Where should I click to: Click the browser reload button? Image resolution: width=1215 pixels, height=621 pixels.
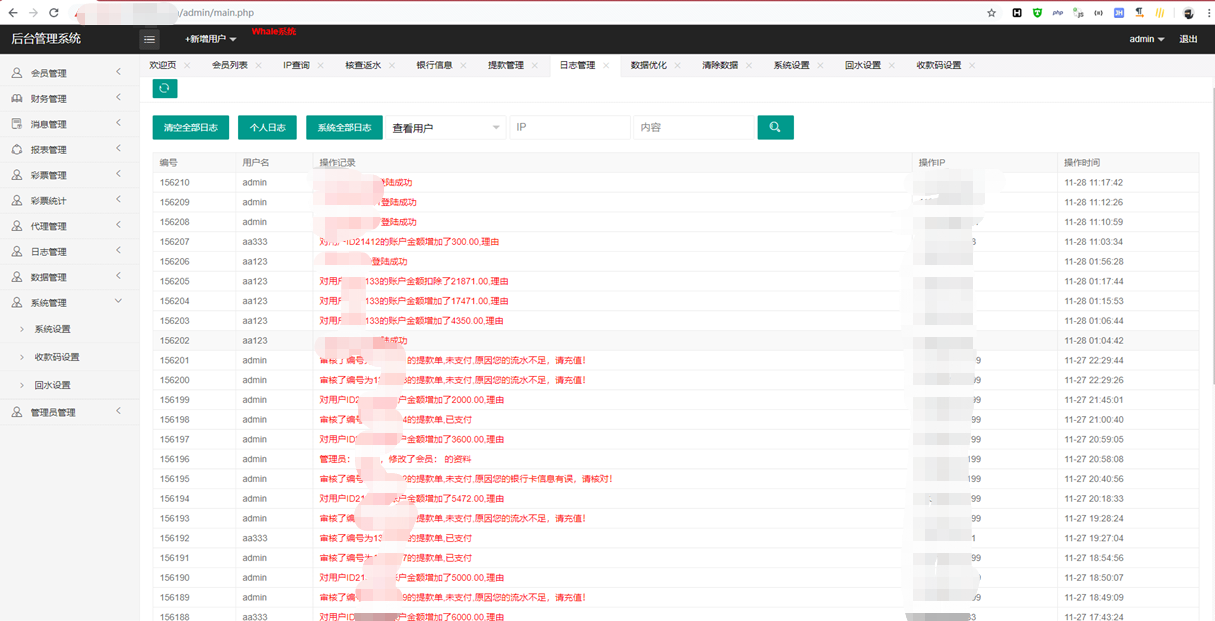pyautogui.click(x=54, y=13)
